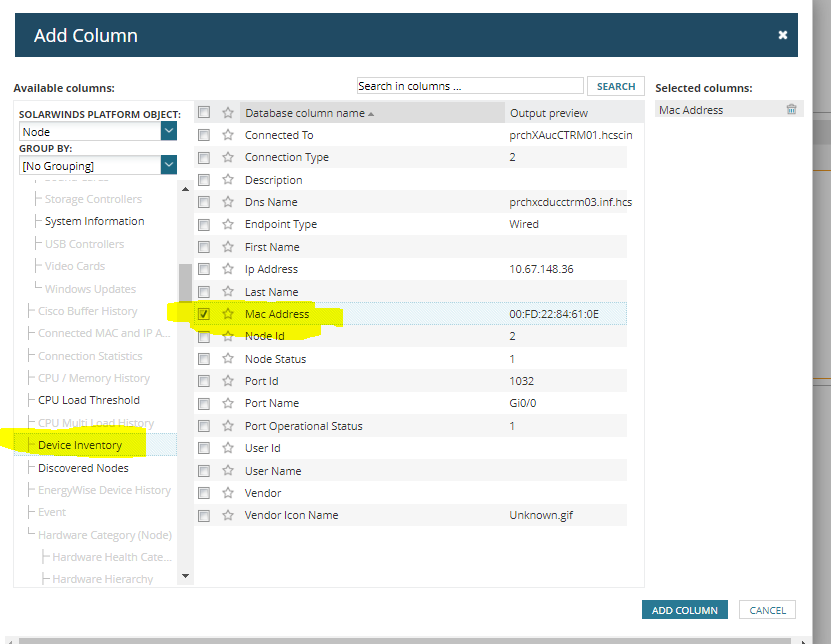Click the tree scroll up arrow
The image size is (831, 644).
[185, 189]
